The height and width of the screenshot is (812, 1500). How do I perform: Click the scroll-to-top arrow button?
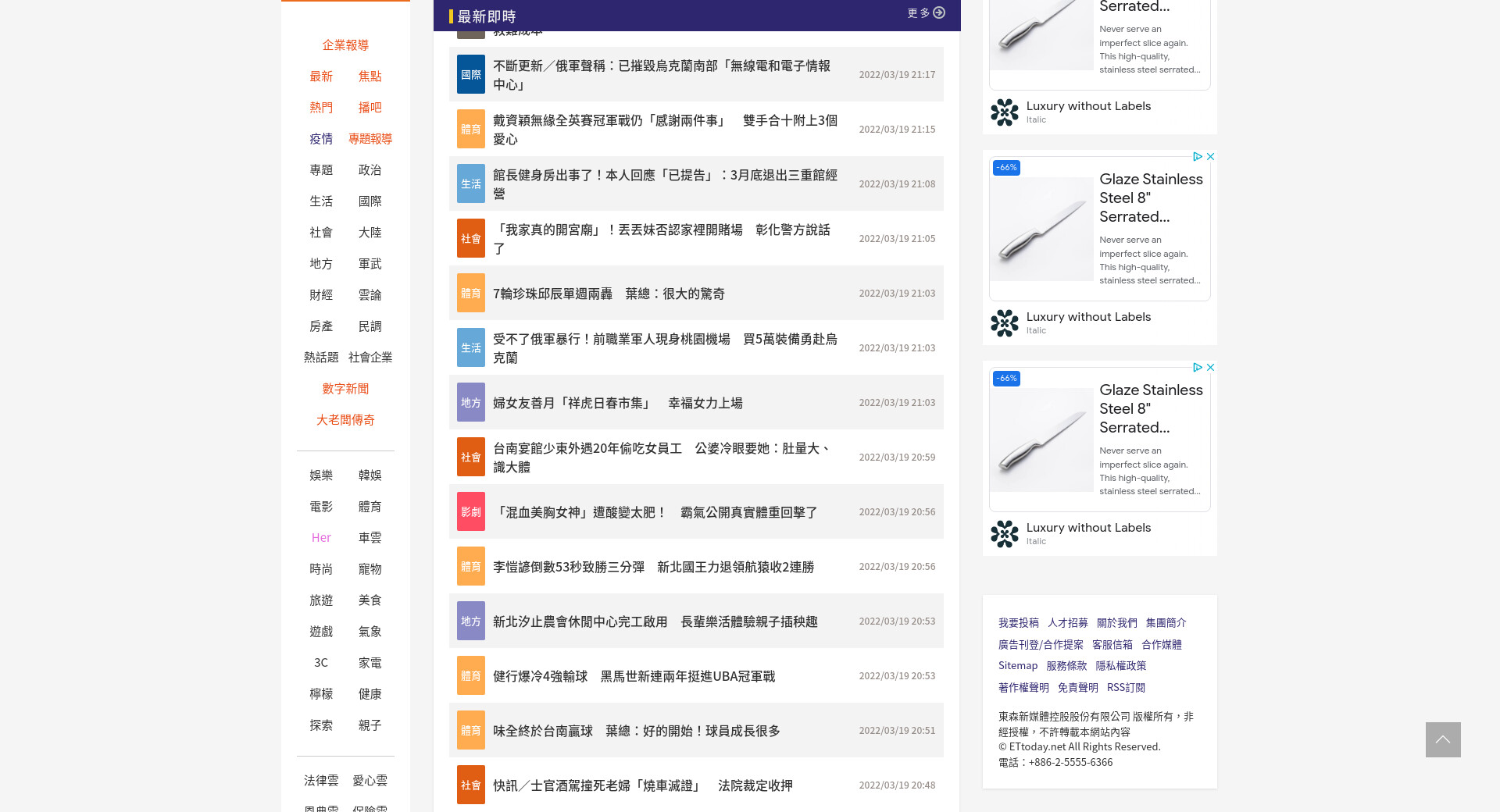(x=1442, y=739)
